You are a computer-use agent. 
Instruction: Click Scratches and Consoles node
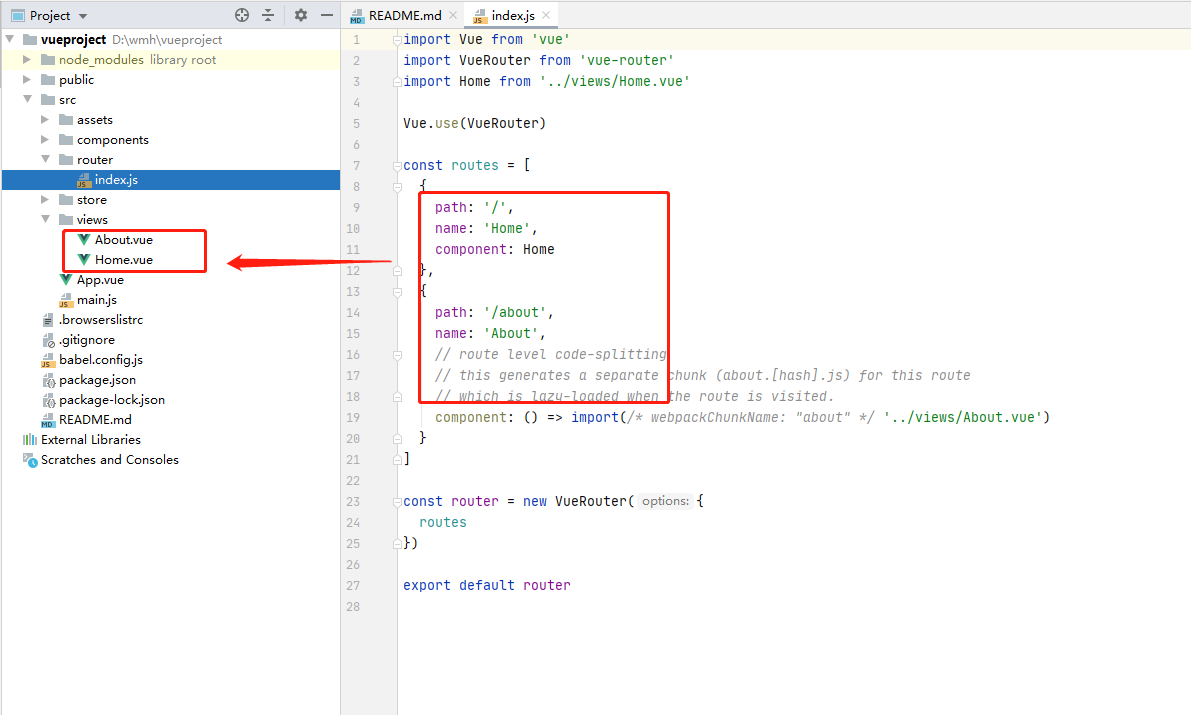click(109, 460)
